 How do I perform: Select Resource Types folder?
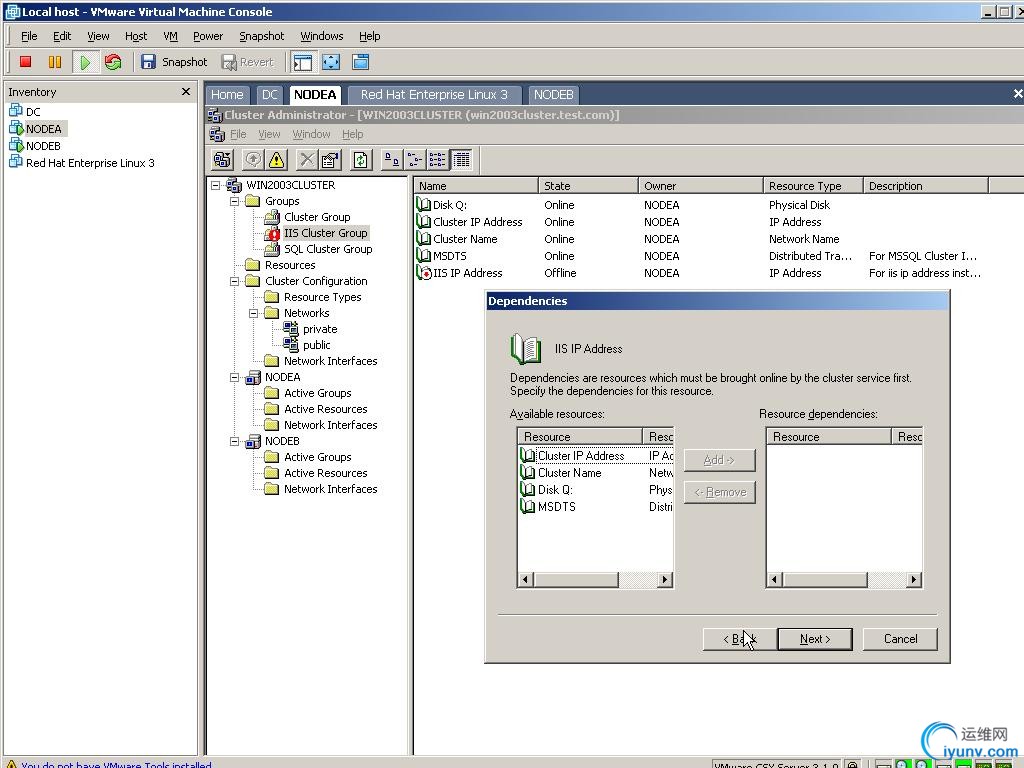coord(322,297)
